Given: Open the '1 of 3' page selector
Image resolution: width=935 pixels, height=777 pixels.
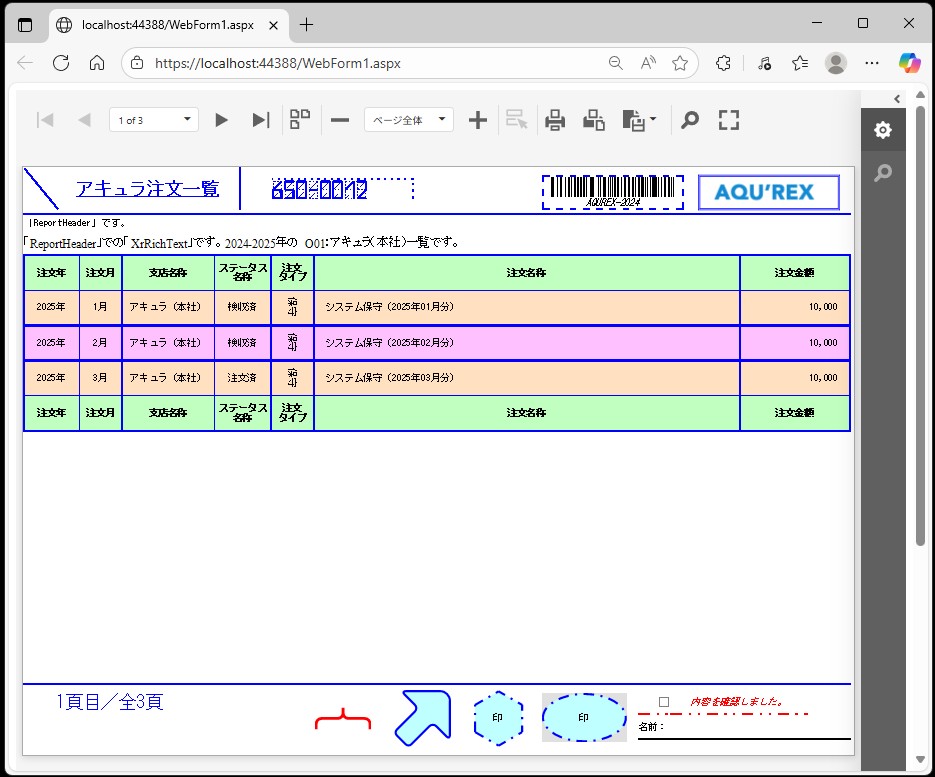Looking at the screenshot, I should pyautogui.click(x=154, y=120).
